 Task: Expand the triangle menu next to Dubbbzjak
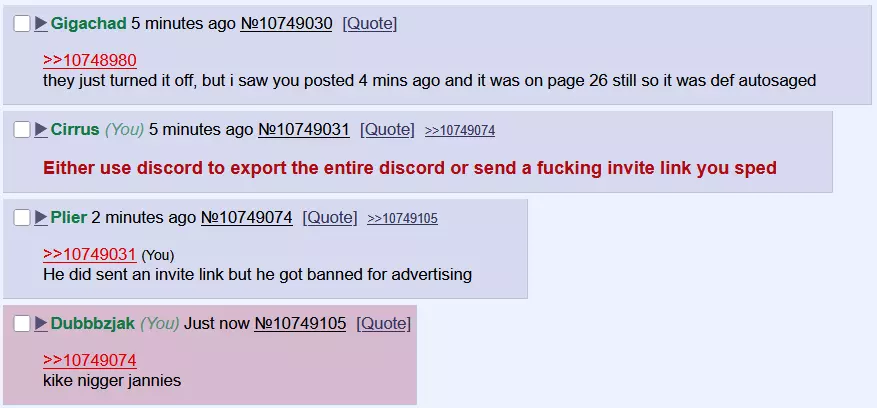(41, 323)
